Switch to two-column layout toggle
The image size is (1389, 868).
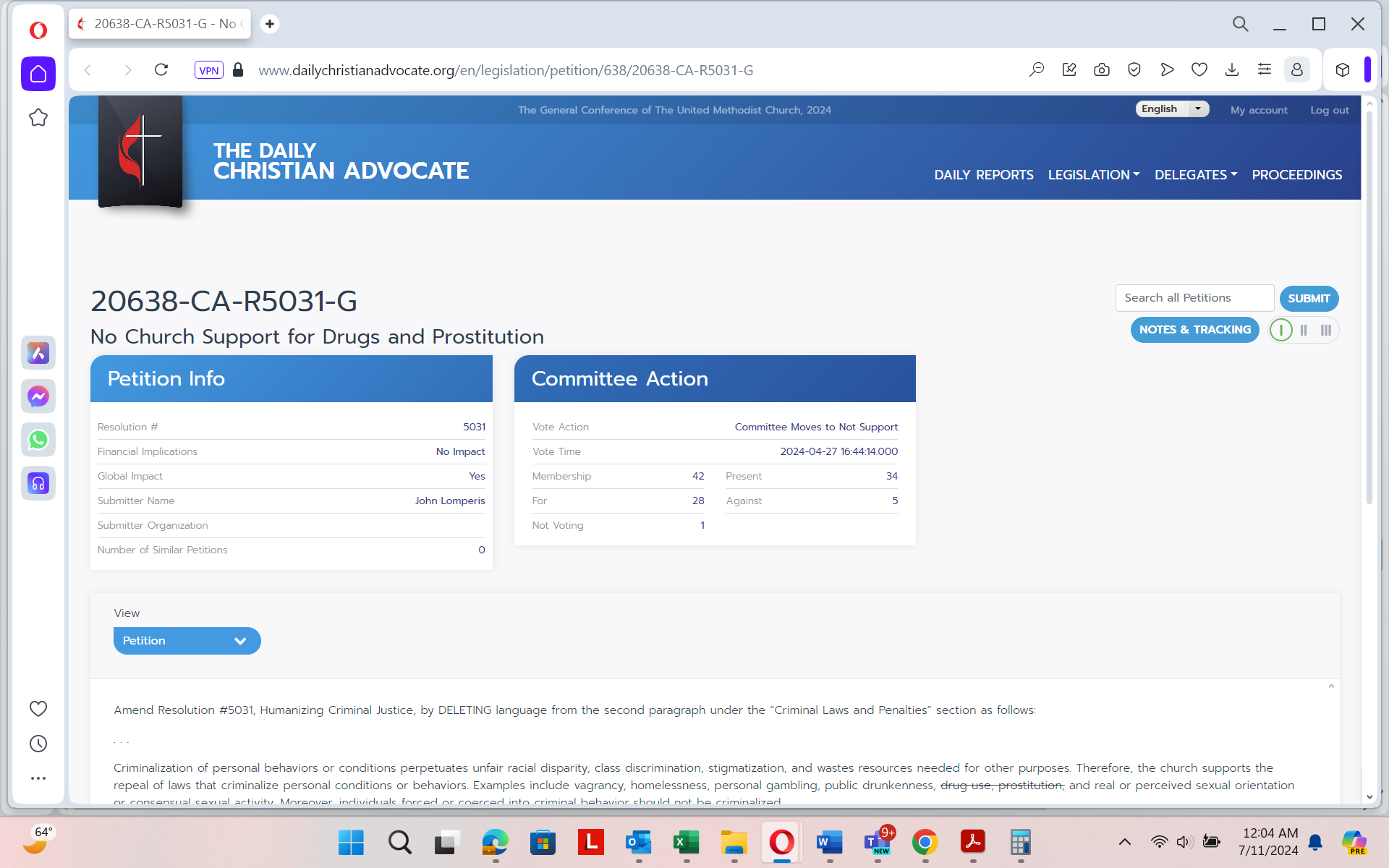(x=1304, y=330)
